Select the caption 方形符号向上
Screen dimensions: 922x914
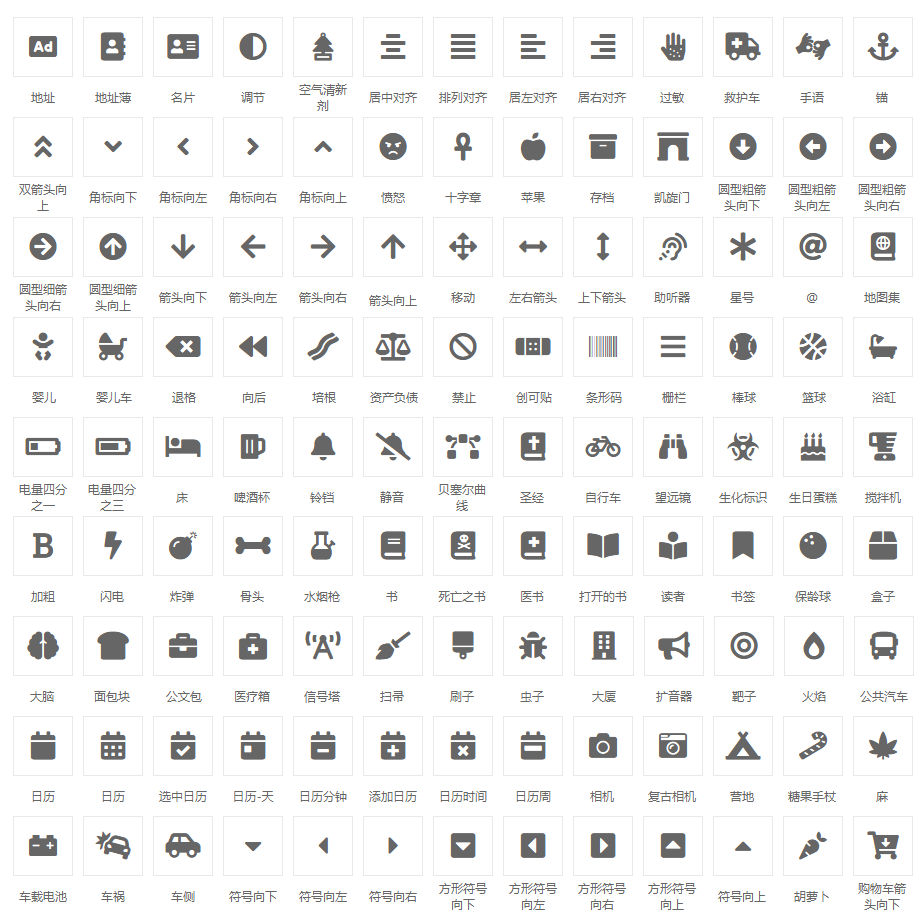(x=673, y=896)
